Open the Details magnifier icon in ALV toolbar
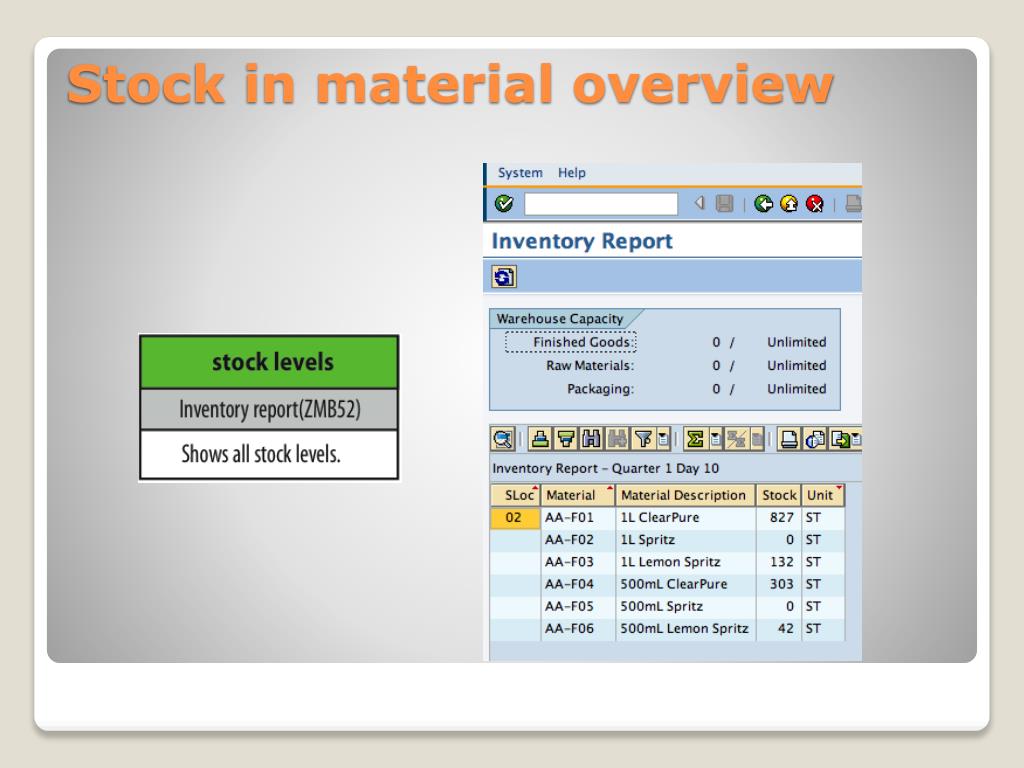This screenshot has height=768, width=1024. [x=502, y=439]
